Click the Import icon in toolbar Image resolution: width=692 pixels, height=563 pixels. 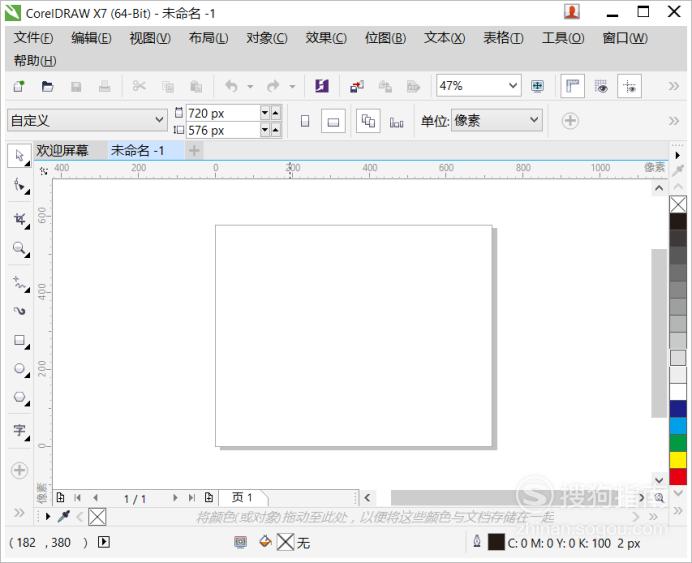tap(357, 86)
